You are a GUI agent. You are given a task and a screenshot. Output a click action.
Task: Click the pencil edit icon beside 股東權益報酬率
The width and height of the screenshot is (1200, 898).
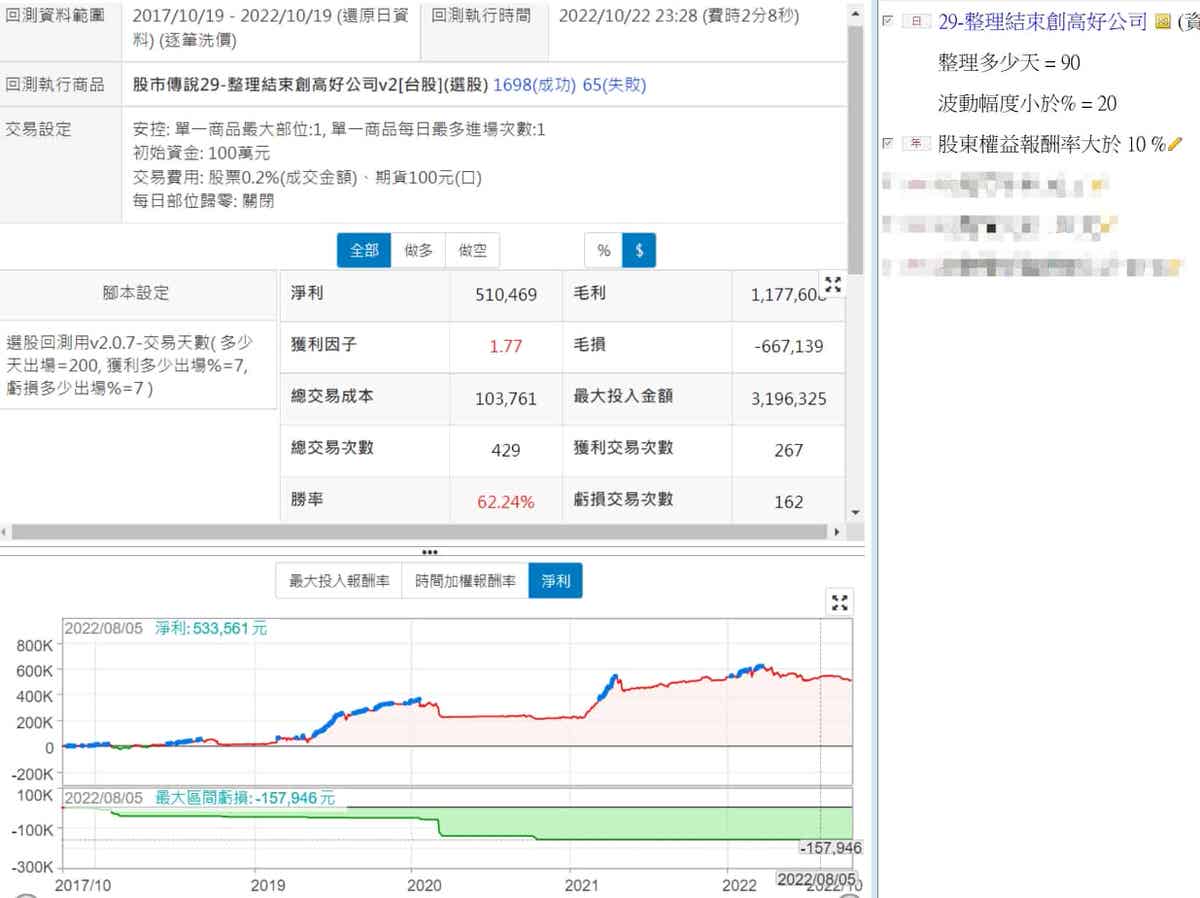point(1175,145)
